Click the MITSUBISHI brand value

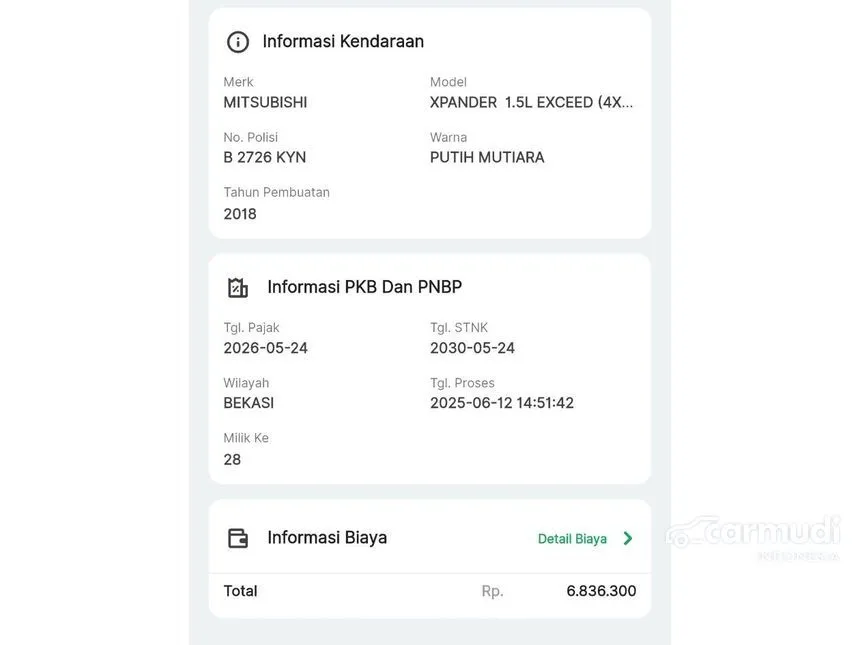(265, 103)
